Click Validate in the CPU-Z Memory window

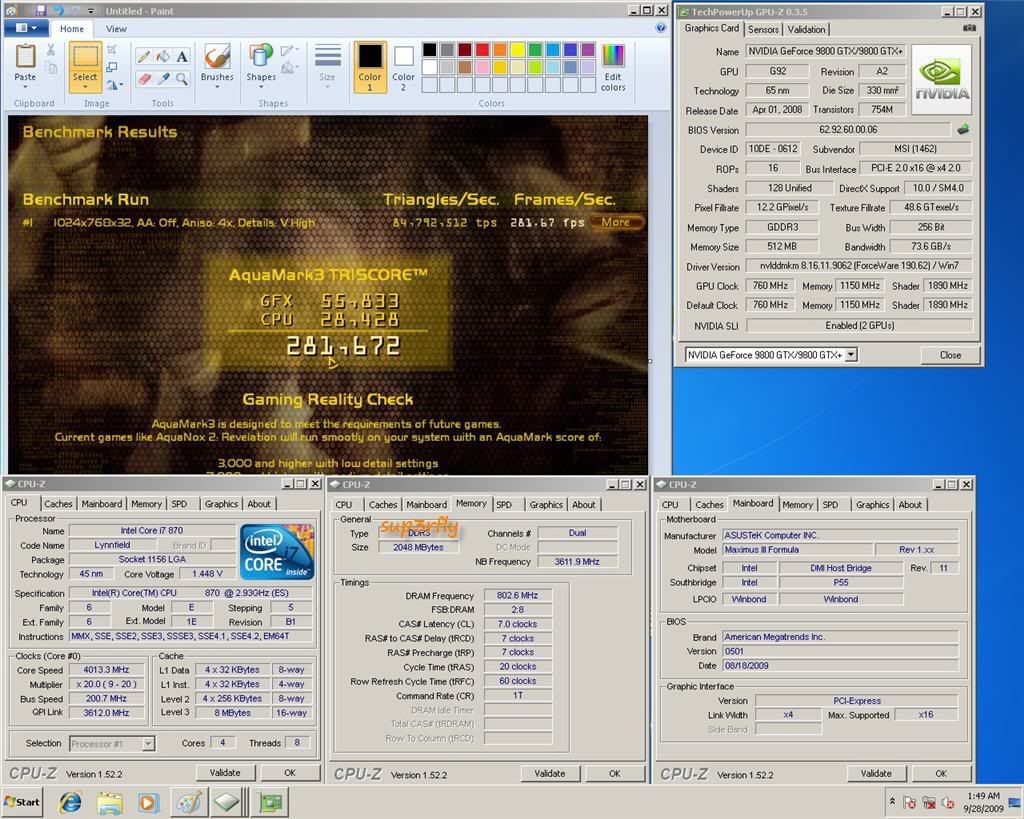[x=550, y=773]
